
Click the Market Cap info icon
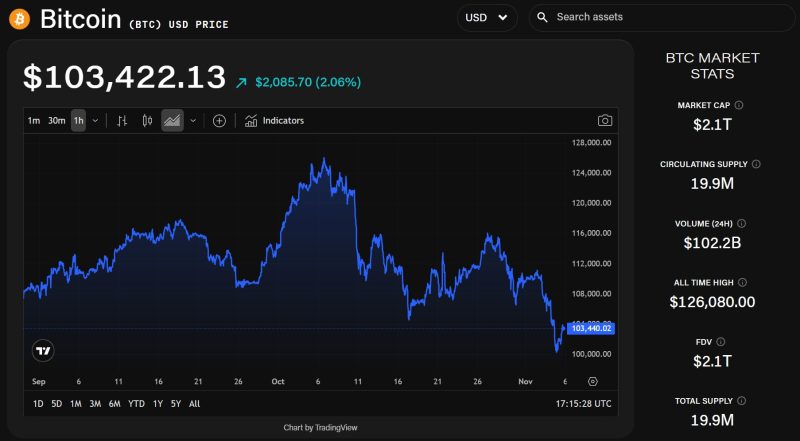pyautogui.click(x=739, y=105)
